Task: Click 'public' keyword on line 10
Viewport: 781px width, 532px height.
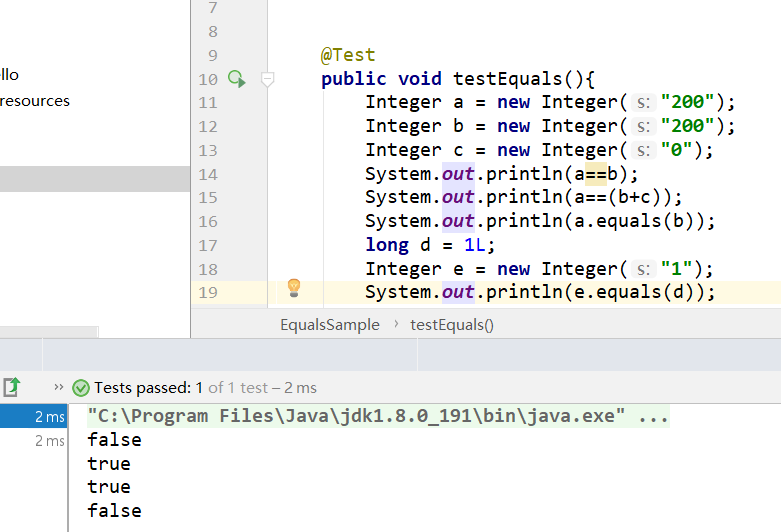Action: (354, 79)
